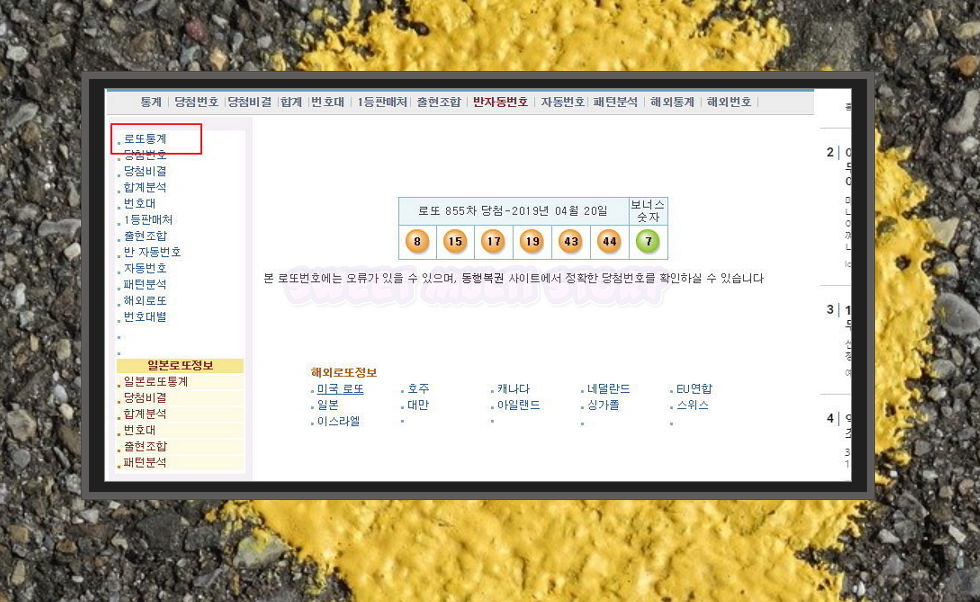Open the 이스라엘 overseas lotto link
Screen dimensions: 980x602
pyautogui.click(x=338, y=422)
